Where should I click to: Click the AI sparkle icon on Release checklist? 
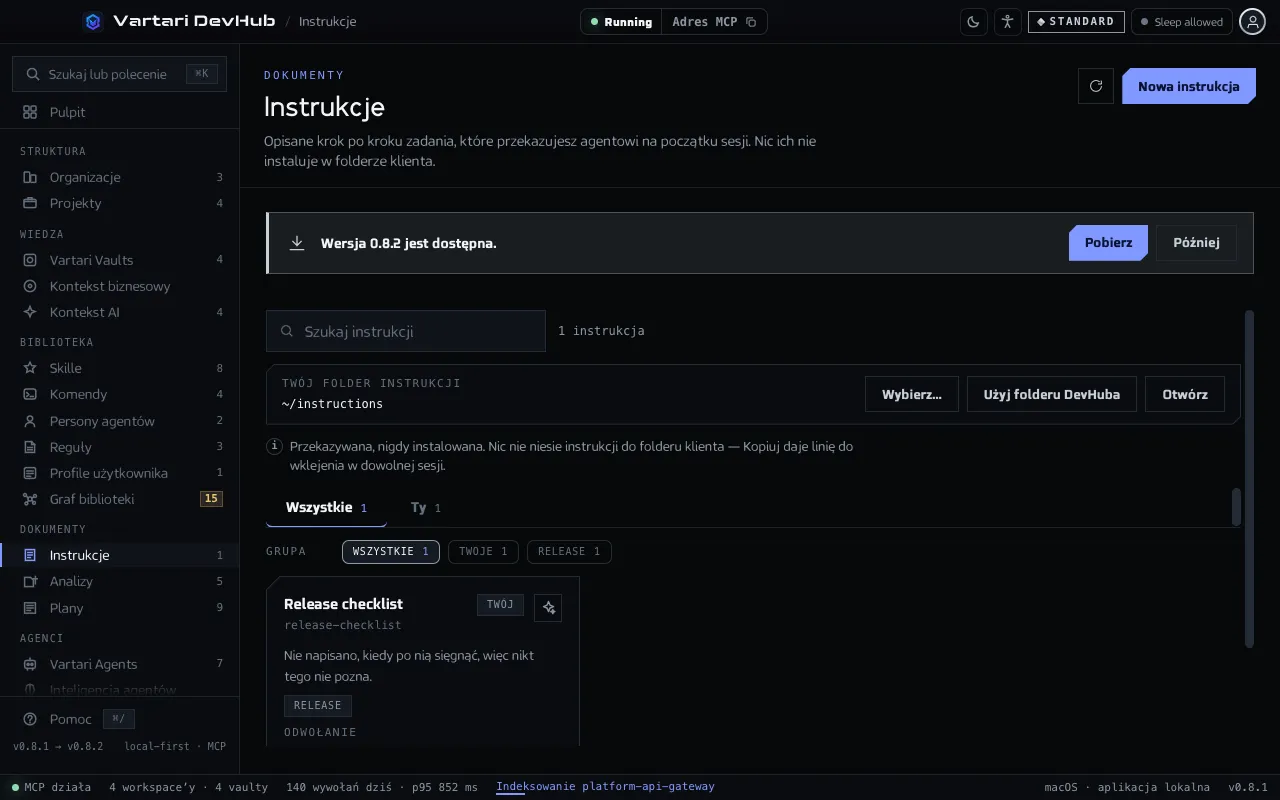548,608
